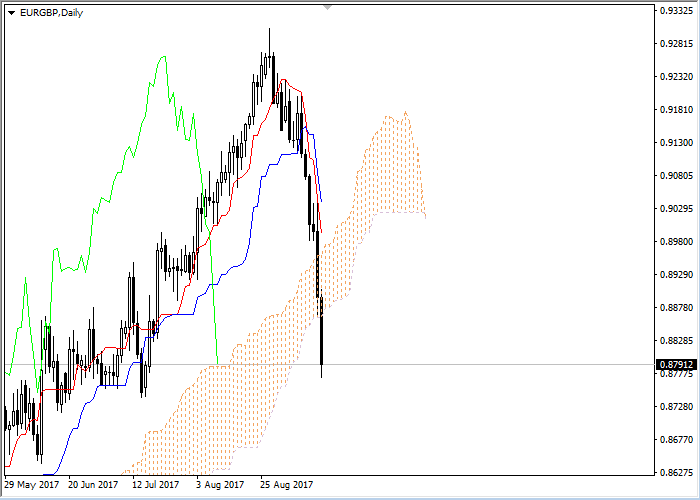This screenshot has height=500, width=700.
Task: Click price scale value 0.89800
Action: (x=677, y=242)
